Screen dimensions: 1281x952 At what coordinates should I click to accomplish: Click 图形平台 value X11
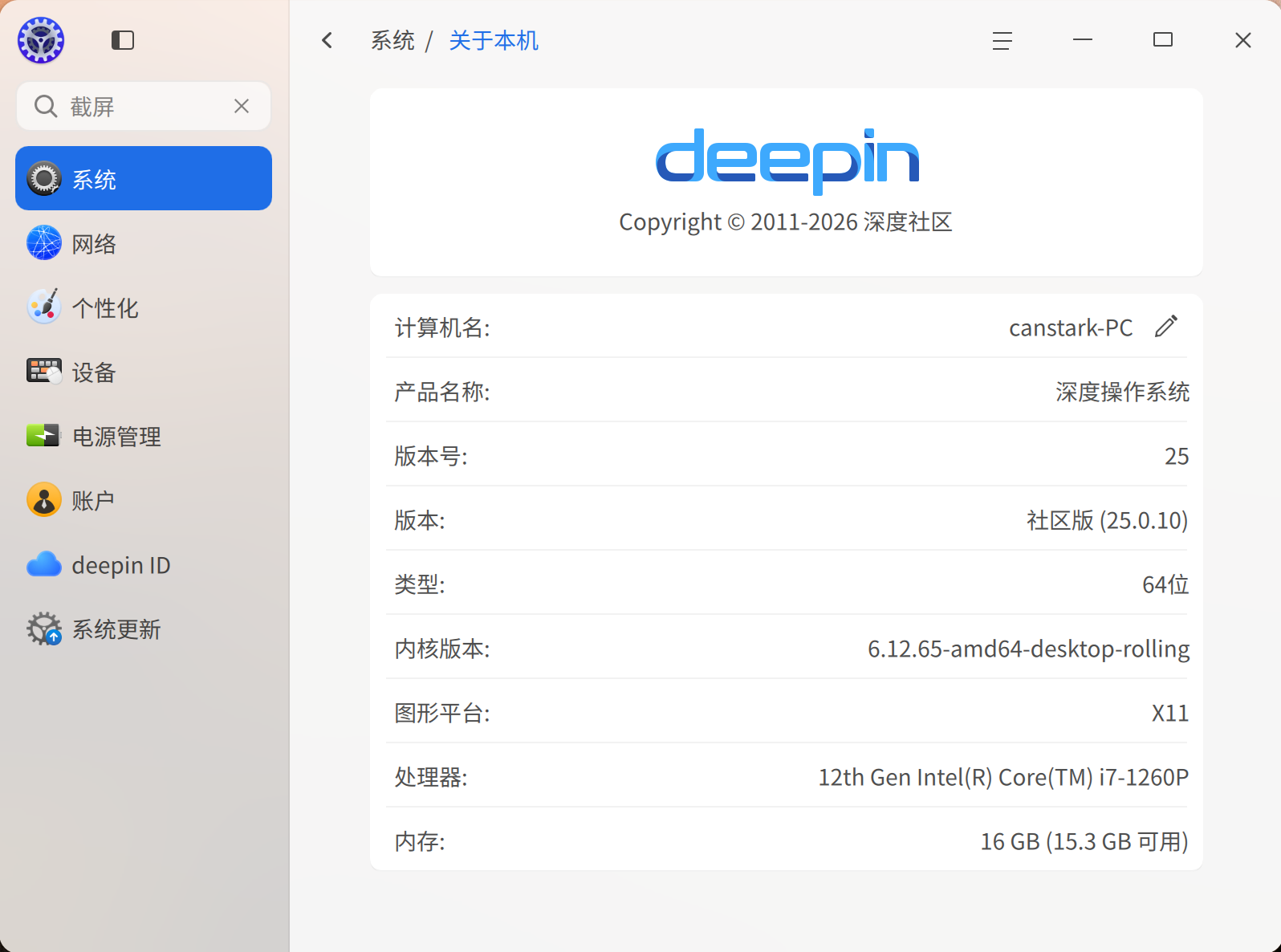click(1170, 713)
